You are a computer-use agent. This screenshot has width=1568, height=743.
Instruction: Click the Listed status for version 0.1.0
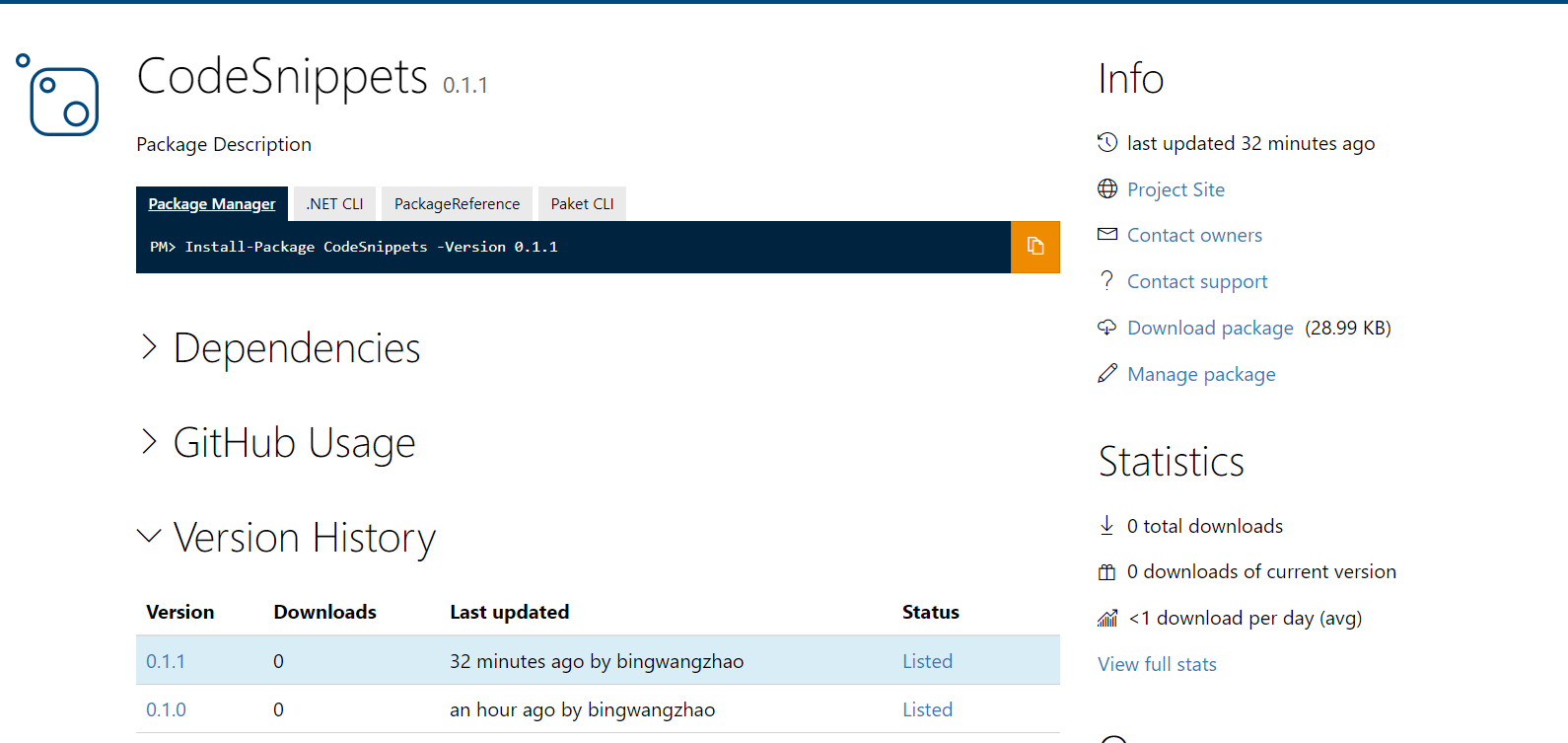(x=927, y=709)
